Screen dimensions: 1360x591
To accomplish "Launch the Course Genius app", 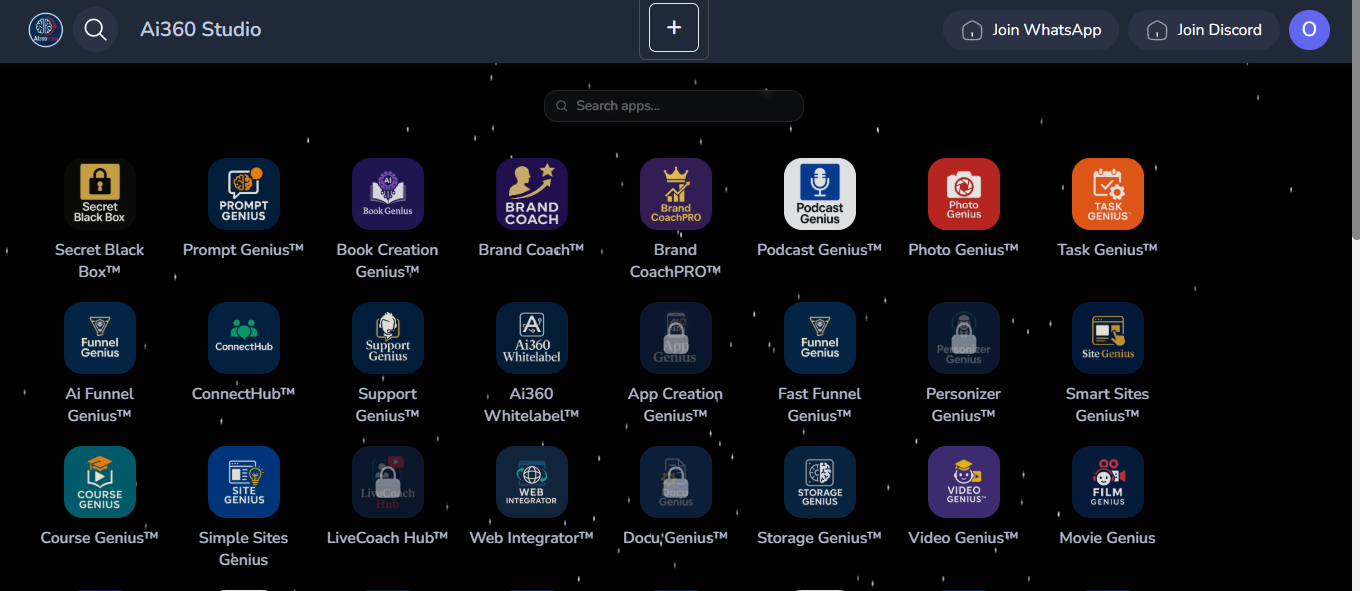I will click(x=100, y=482).
